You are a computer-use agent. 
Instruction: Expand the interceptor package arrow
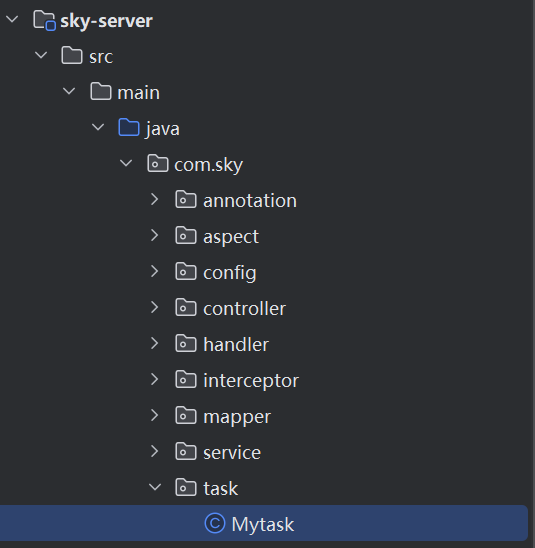click(154, 379)
